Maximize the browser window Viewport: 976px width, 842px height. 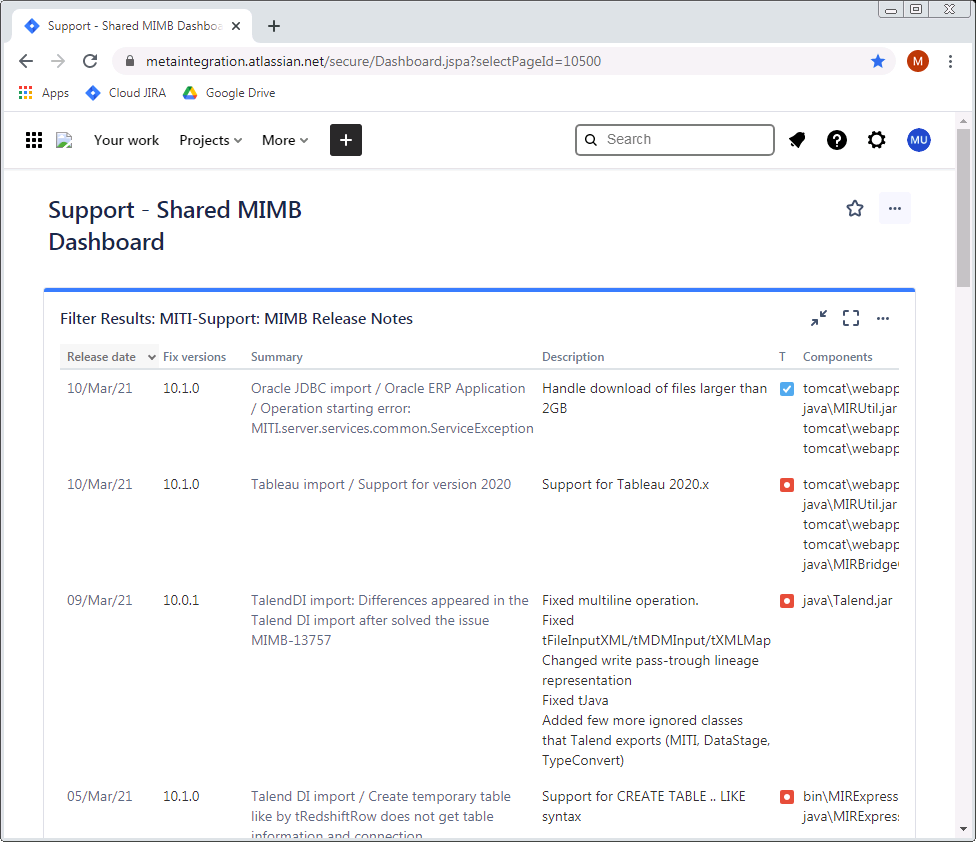[x=916, y=9]
